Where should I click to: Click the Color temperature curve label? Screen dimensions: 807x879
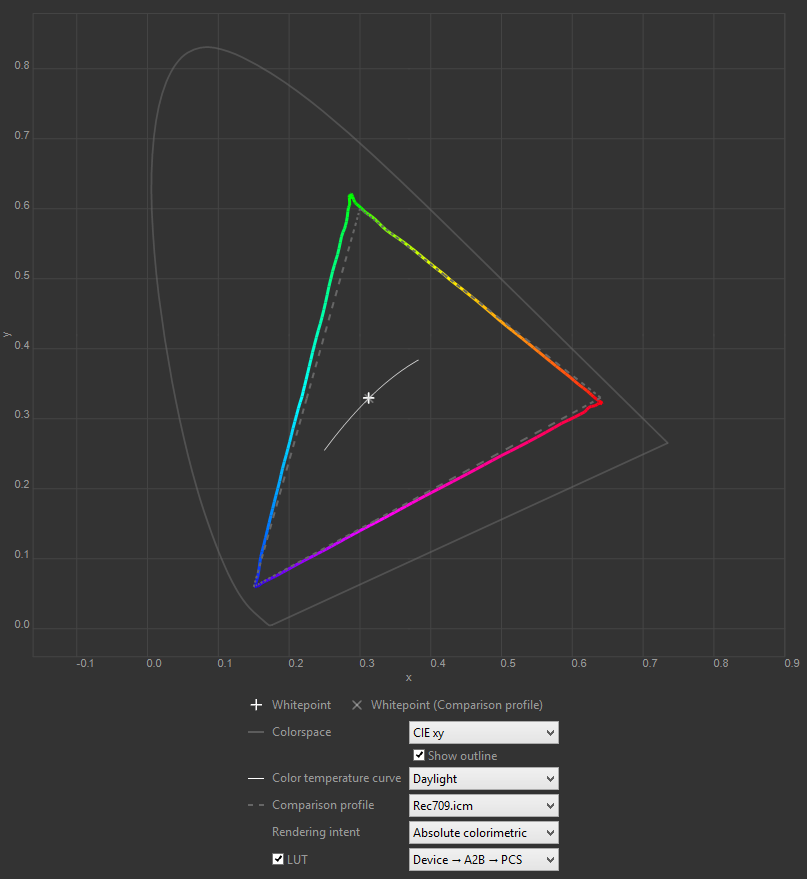(x=336, y=778)
